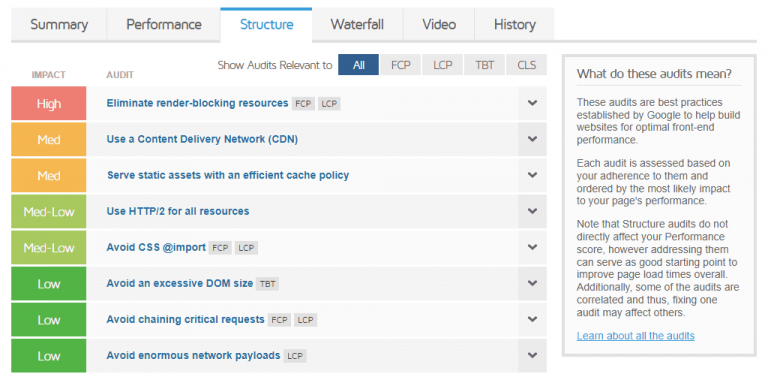Open Avoid CSS @import audit title

point(156,247)
